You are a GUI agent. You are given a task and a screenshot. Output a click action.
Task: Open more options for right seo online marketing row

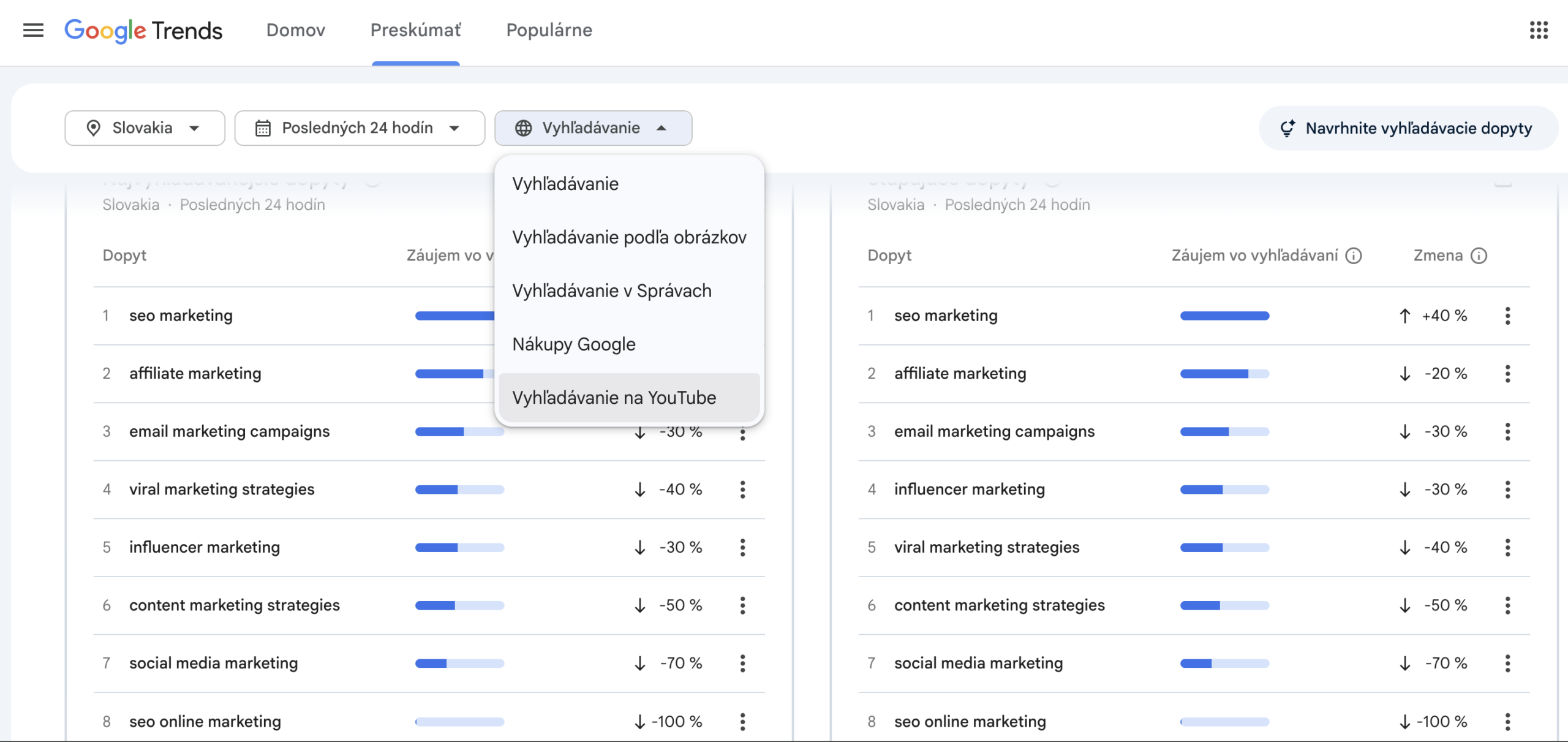(1507, 721)
